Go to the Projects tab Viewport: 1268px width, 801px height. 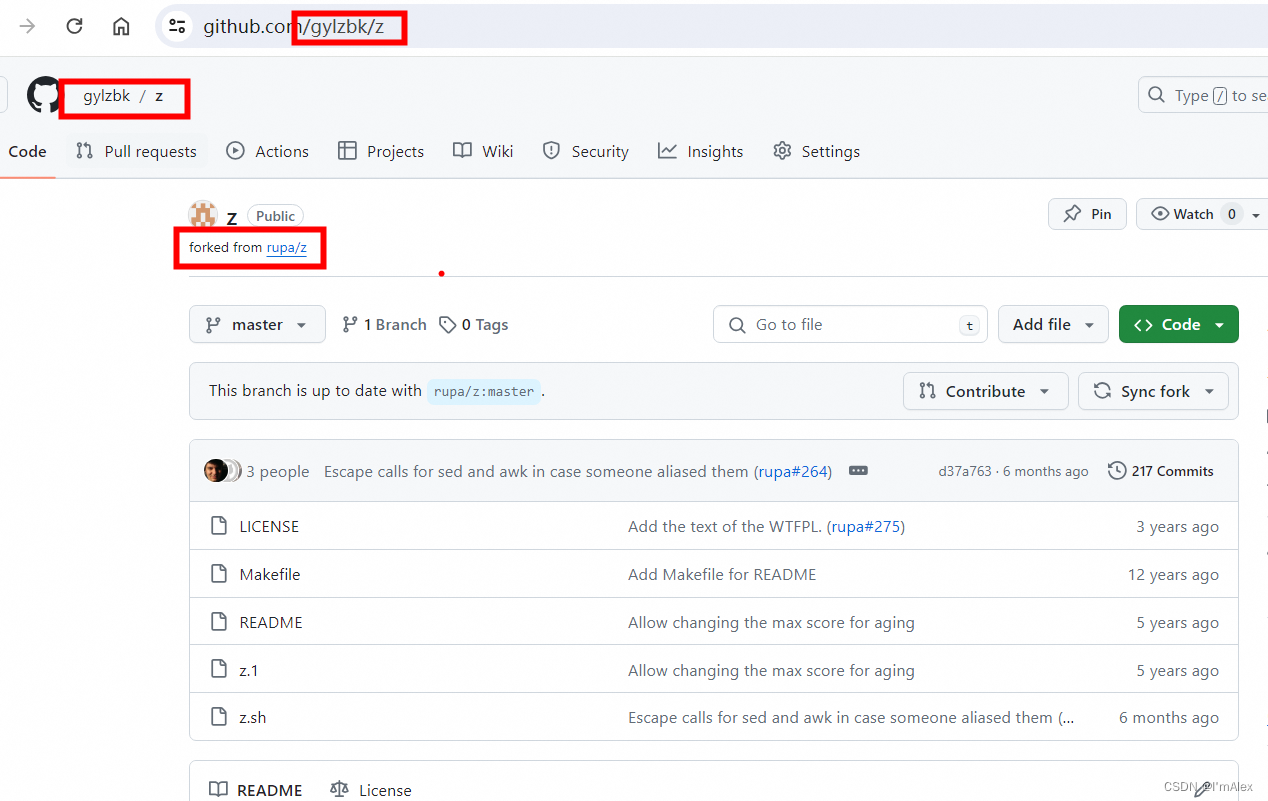click(x=381, y=151)
